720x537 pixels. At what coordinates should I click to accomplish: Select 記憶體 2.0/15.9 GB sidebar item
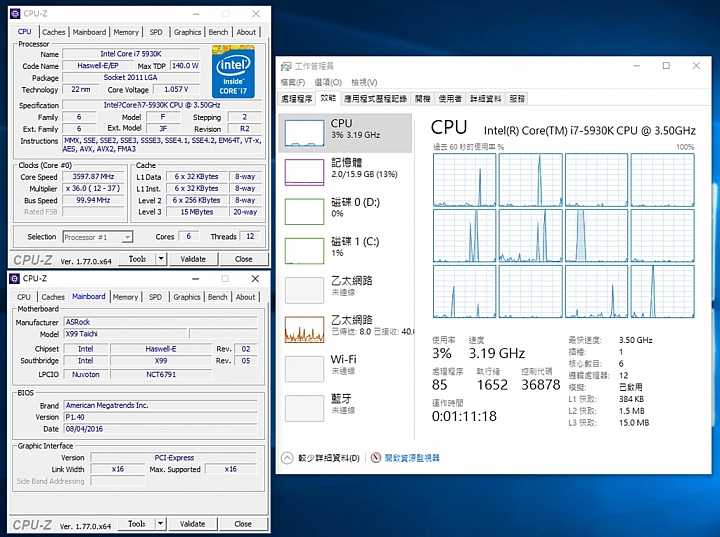[x=345, y=172]
